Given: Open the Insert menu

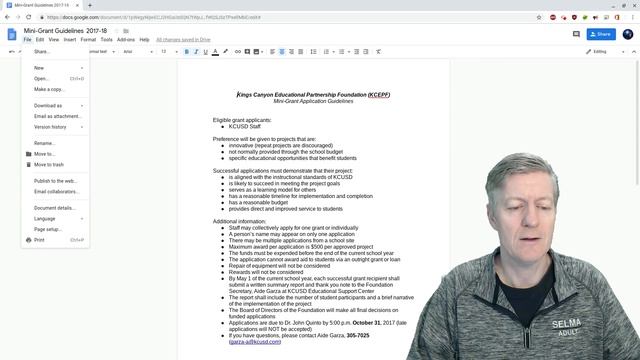Looking at the screenshot, I should (70, 40).
